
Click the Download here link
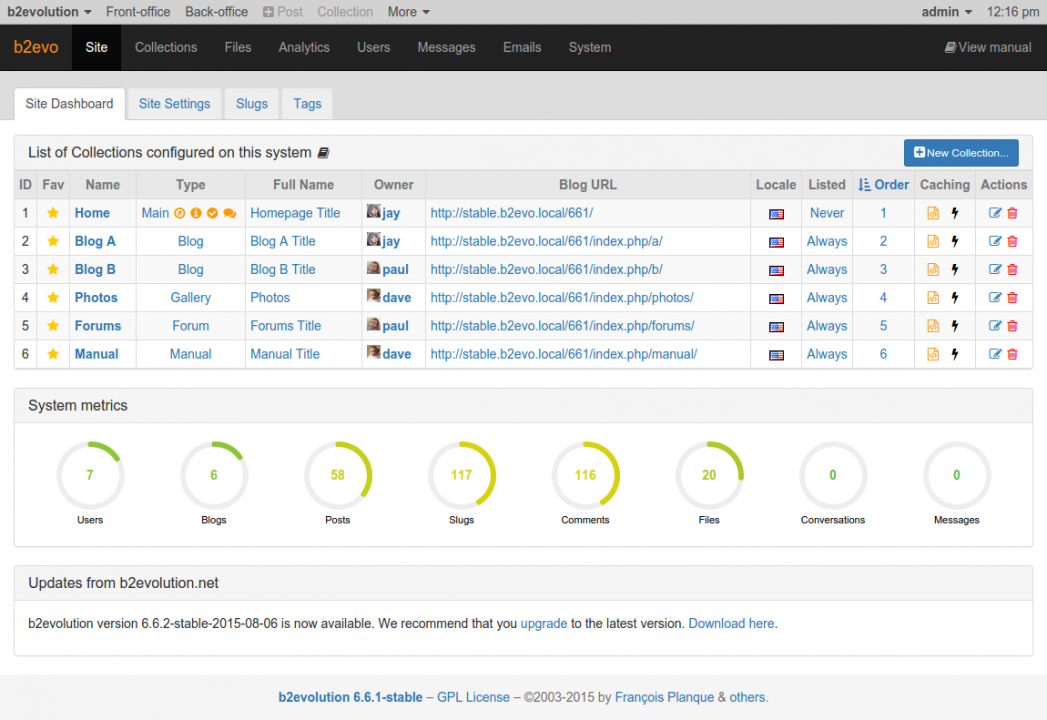[731, 624]
